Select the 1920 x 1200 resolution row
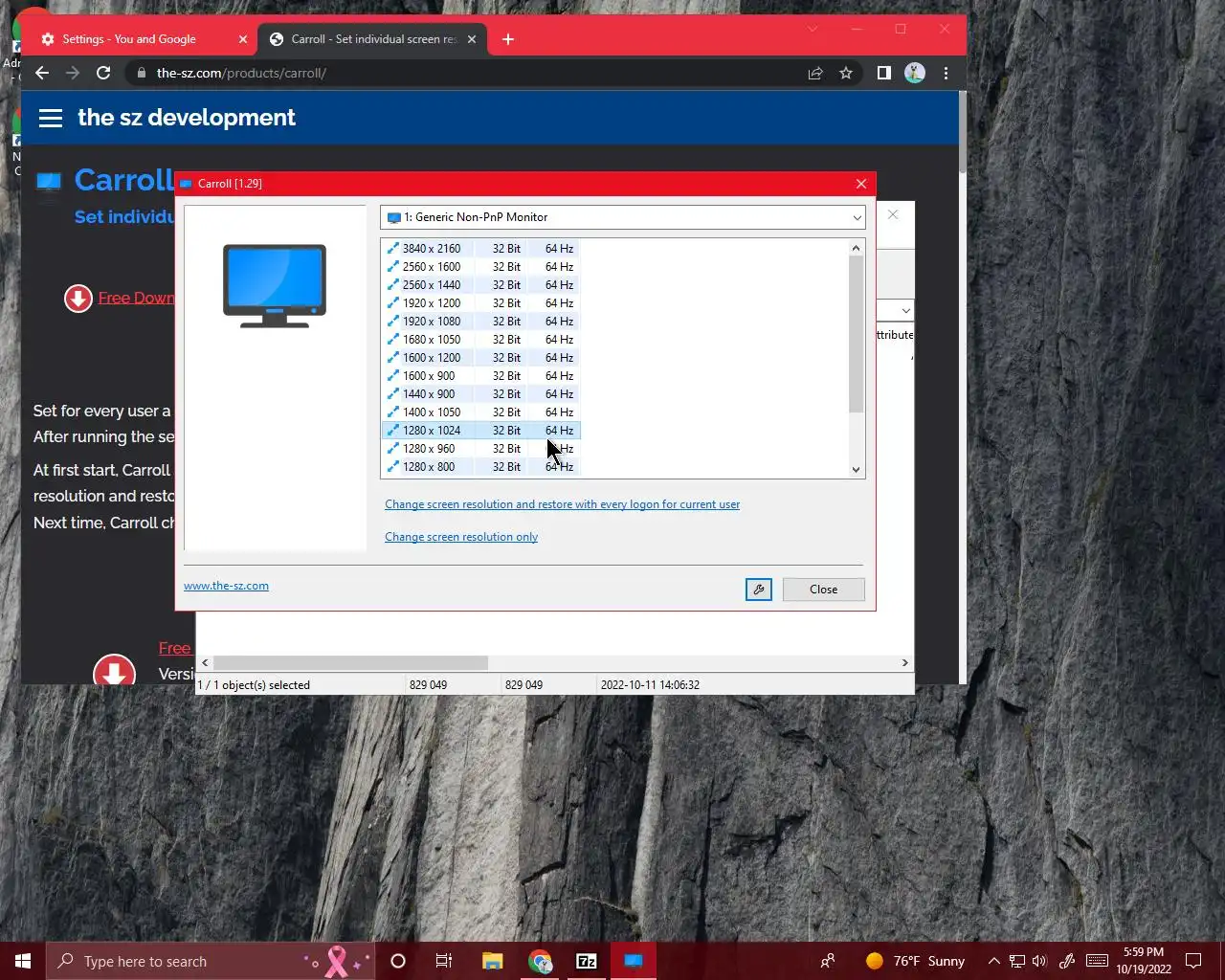The height and width of the screenshot is (980, 1225). pyautogui.click(x=480, y=303)
